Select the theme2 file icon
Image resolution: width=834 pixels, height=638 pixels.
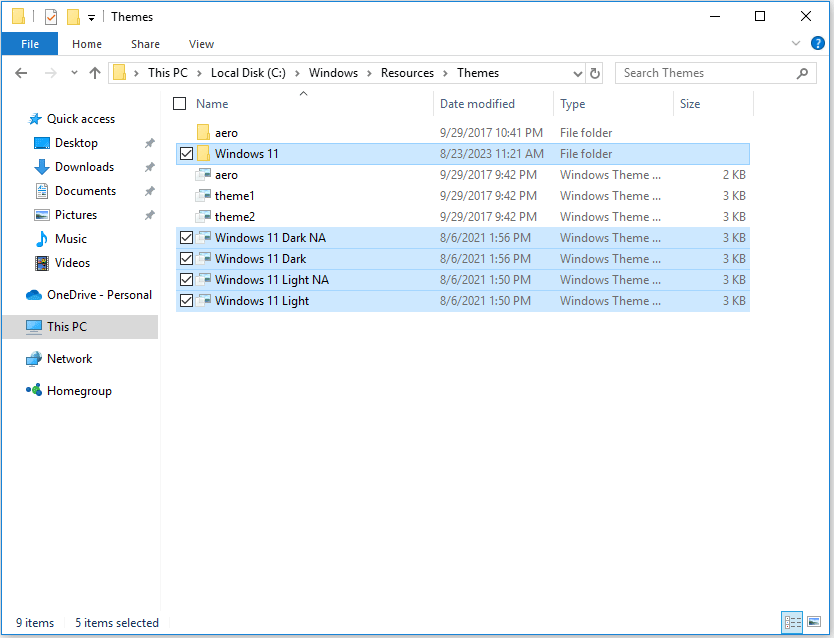(x=203, y=216)
